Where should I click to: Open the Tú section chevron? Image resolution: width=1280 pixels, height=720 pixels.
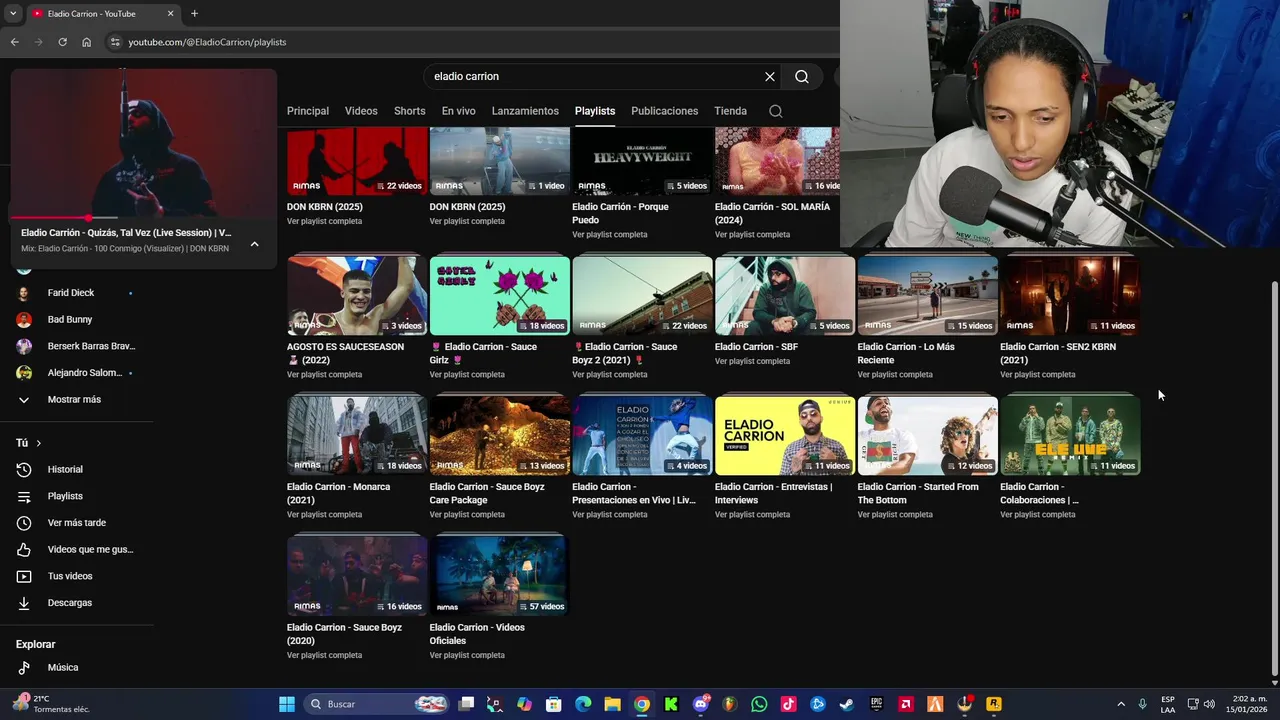(x=39, y=443)
